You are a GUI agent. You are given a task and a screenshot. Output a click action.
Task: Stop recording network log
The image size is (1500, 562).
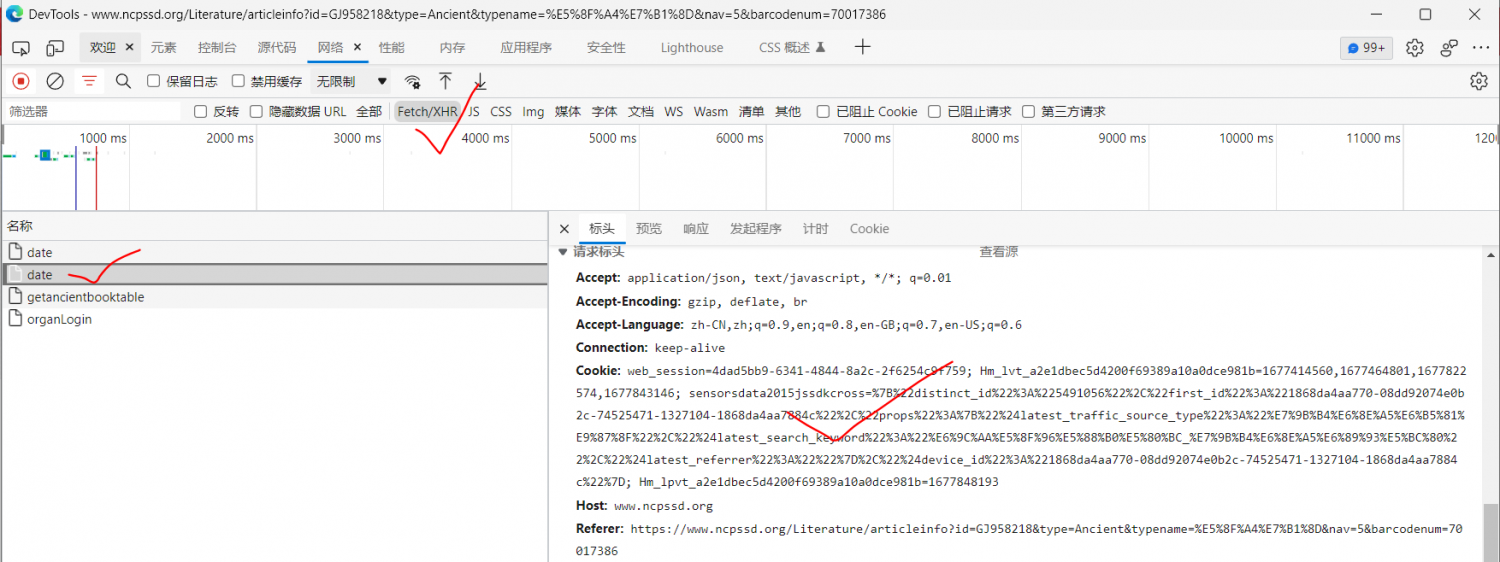point(21,81)
